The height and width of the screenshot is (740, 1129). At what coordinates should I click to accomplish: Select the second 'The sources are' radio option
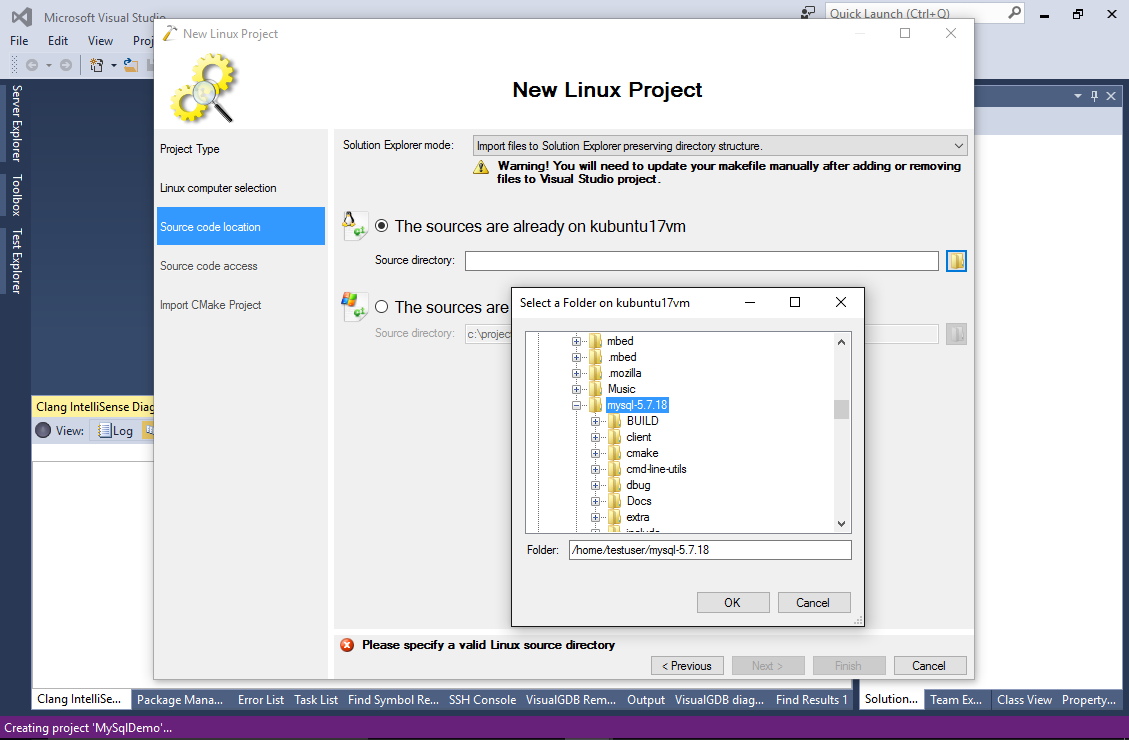[x=382, y=307]
